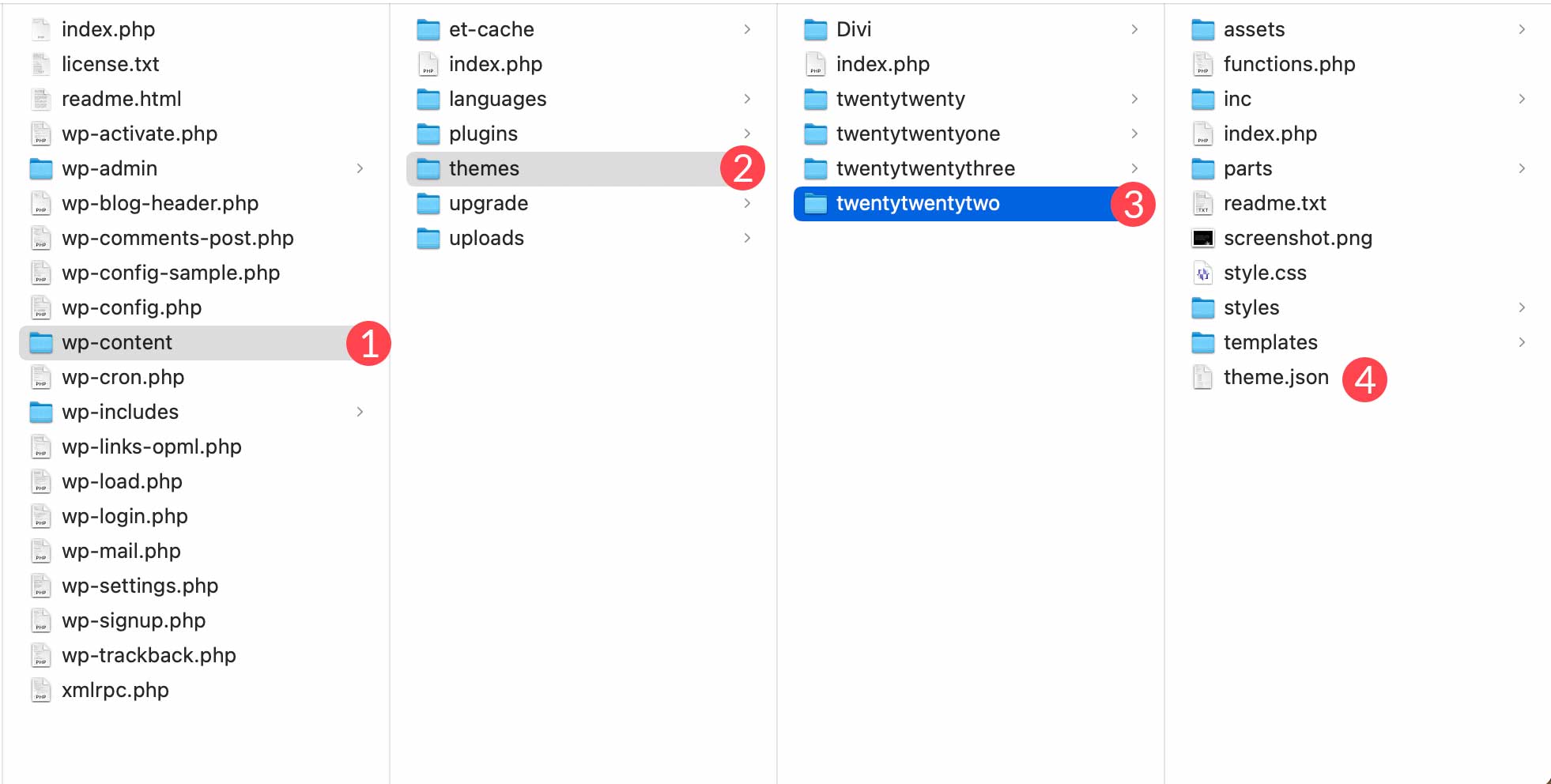Select the twentytwentyone theme folder
Screen dimensions: 1551x784
tap(918, 134)
